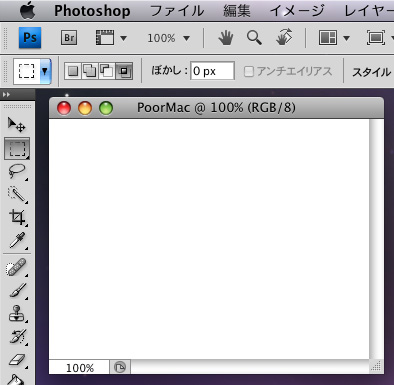Click the window resize grip corner
Viewport: 394px width, 385px height.
pyautogui.click(x=376, y=367)
